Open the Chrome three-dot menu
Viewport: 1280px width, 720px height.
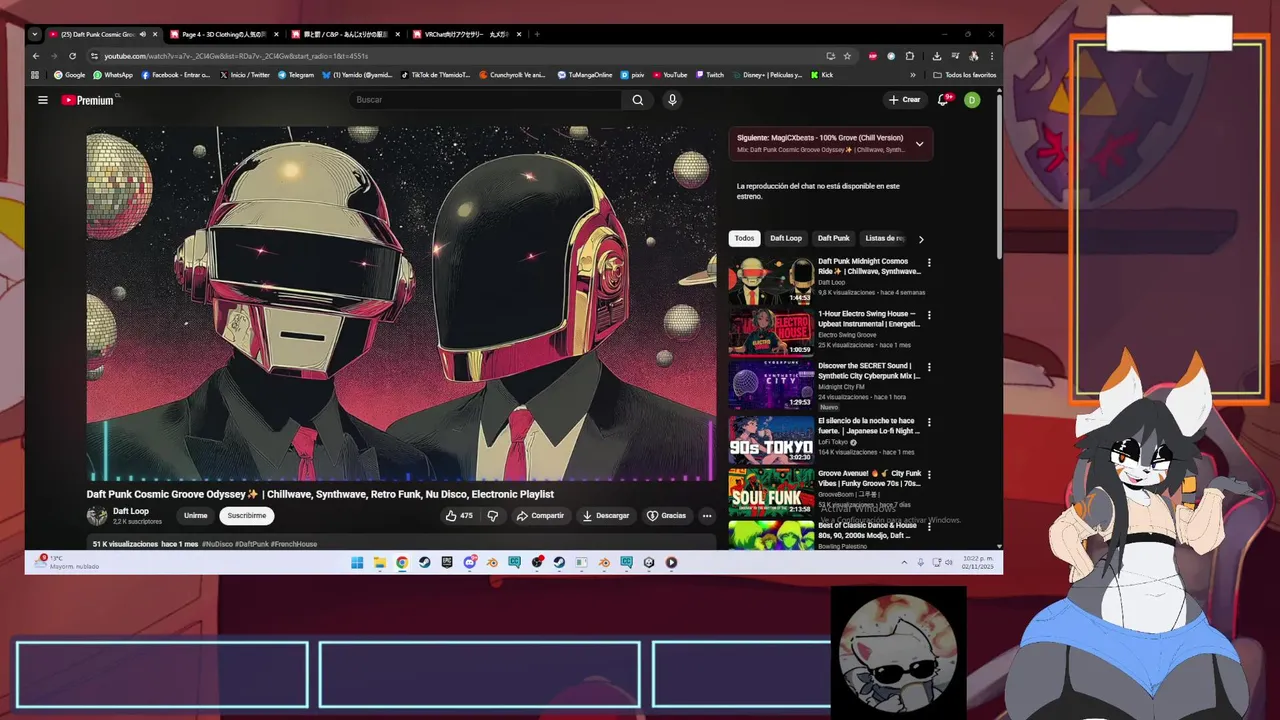992,56
